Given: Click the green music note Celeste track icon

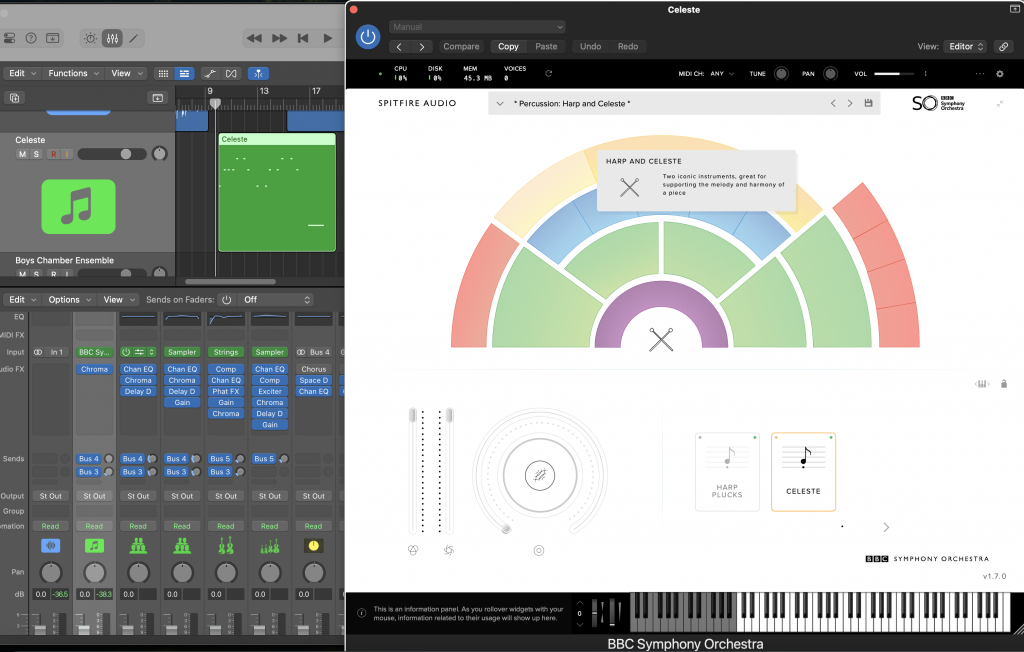Looking at the screenshot, I should tap(78, 206).
